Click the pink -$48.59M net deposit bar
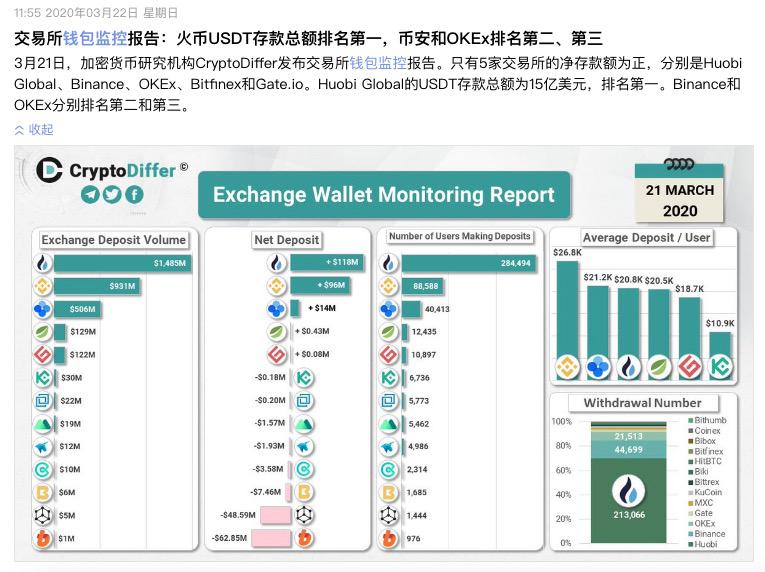765x572 pixels. click(276, 515)
